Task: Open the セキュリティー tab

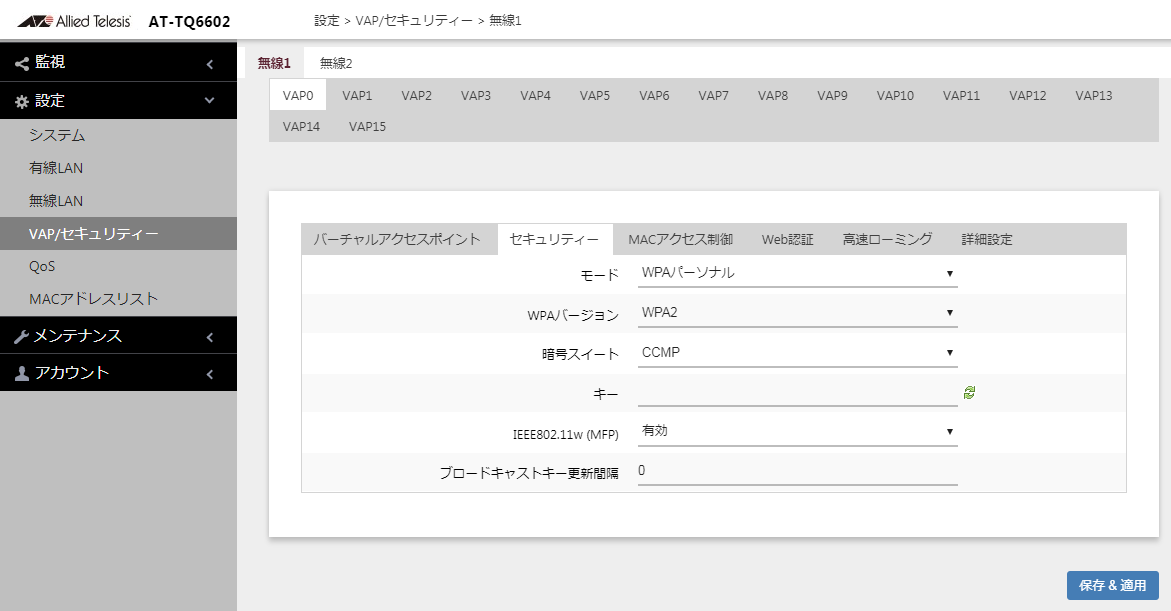Action: pos(554,240)
